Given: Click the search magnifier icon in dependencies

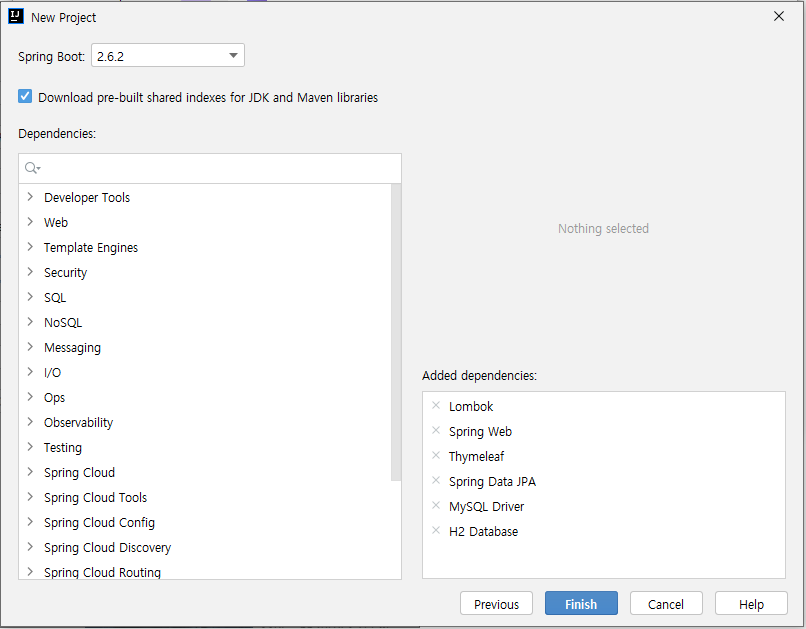Looking at the screenshot, I should (x=32, y=168).
